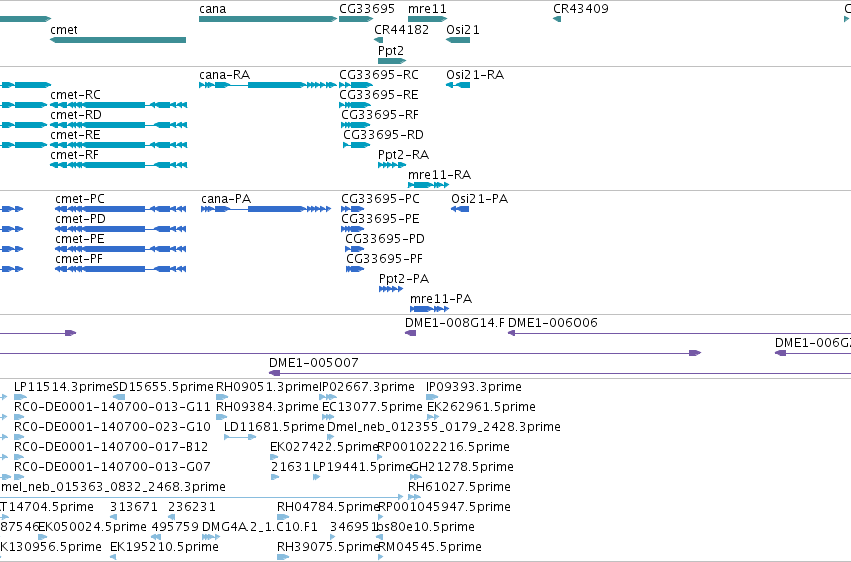Select the RH09384.3prime EST label

(x=268, y=407)
